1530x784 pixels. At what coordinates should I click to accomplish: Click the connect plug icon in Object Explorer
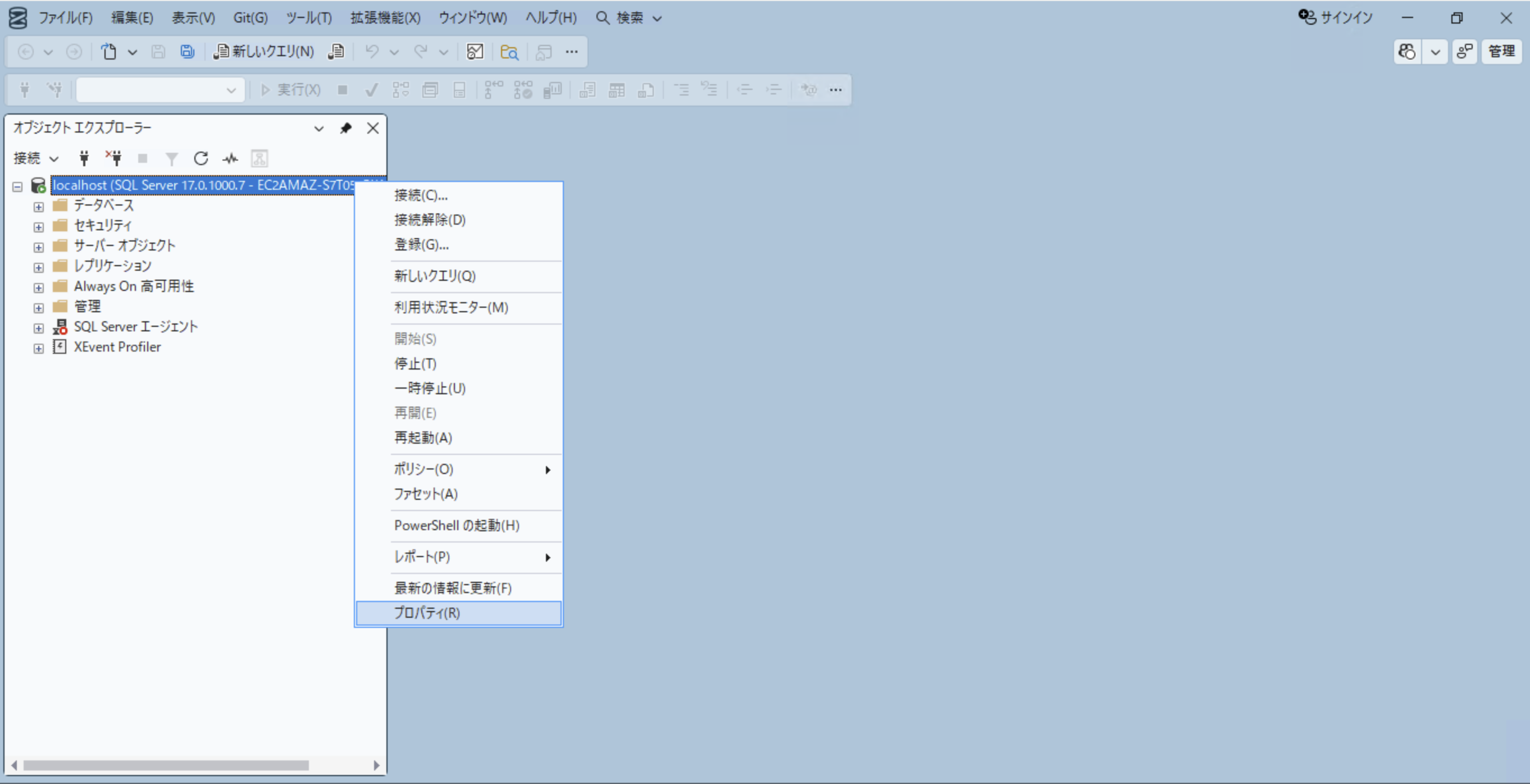(84, 158)
